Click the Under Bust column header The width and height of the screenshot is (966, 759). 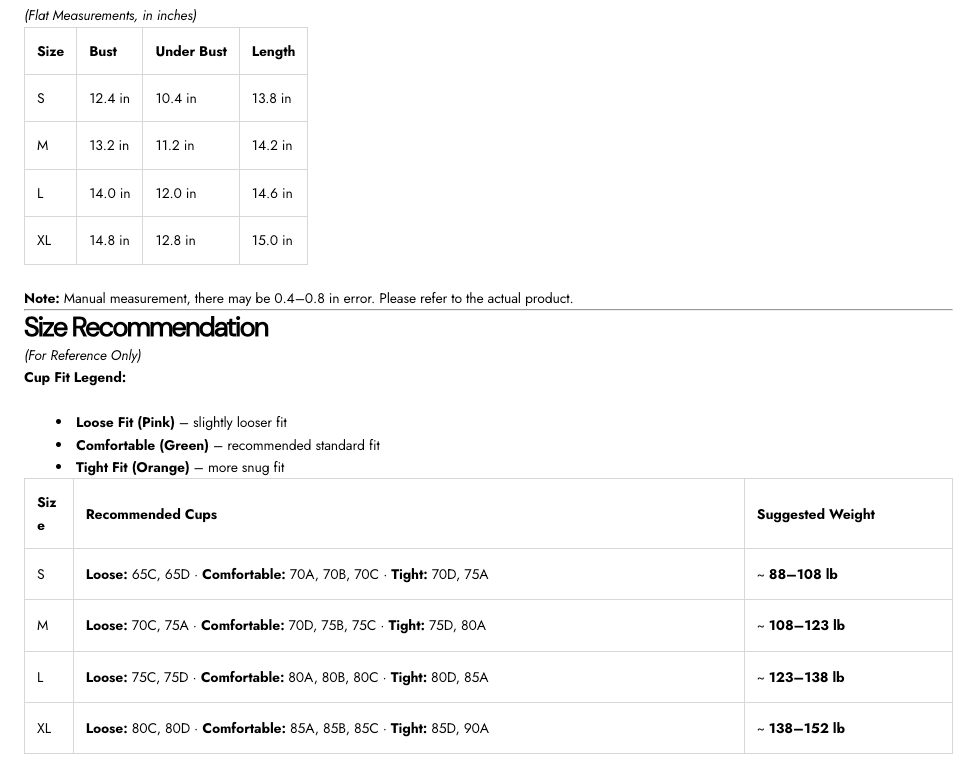pyautogui.click(x=191, y=51)
